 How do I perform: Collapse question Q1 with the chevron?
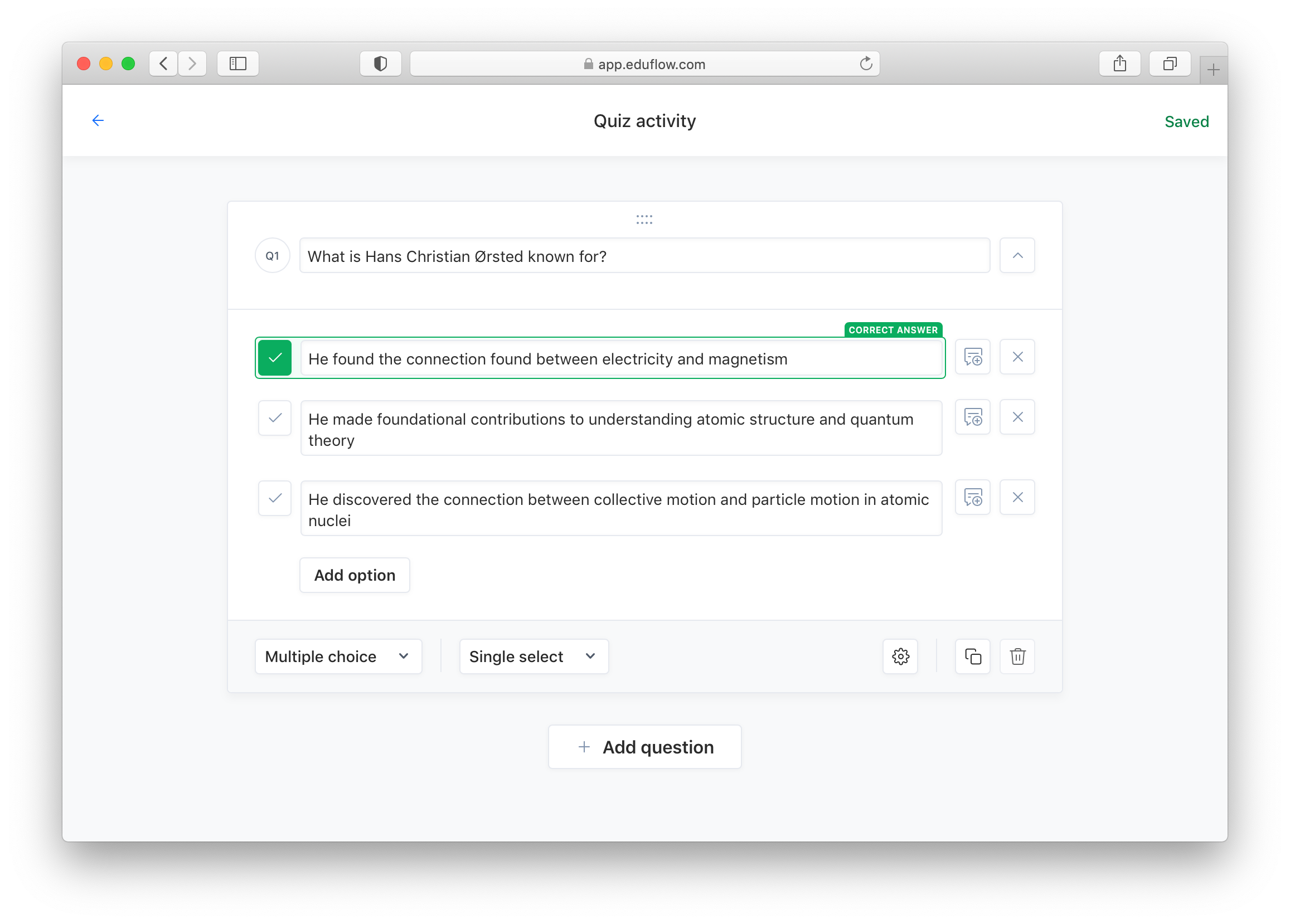(1017, 255)
